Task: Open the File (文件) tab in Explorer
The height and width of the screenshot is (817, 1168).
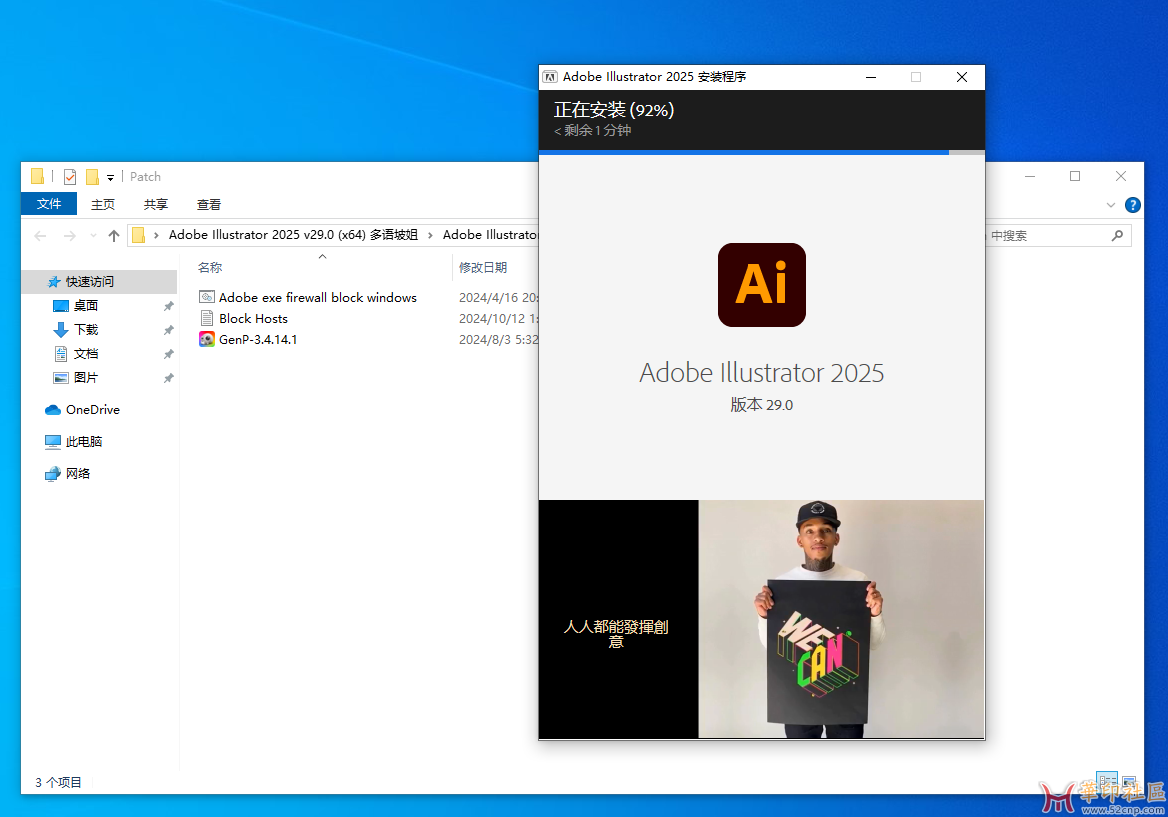Action: tap(48, 203)
